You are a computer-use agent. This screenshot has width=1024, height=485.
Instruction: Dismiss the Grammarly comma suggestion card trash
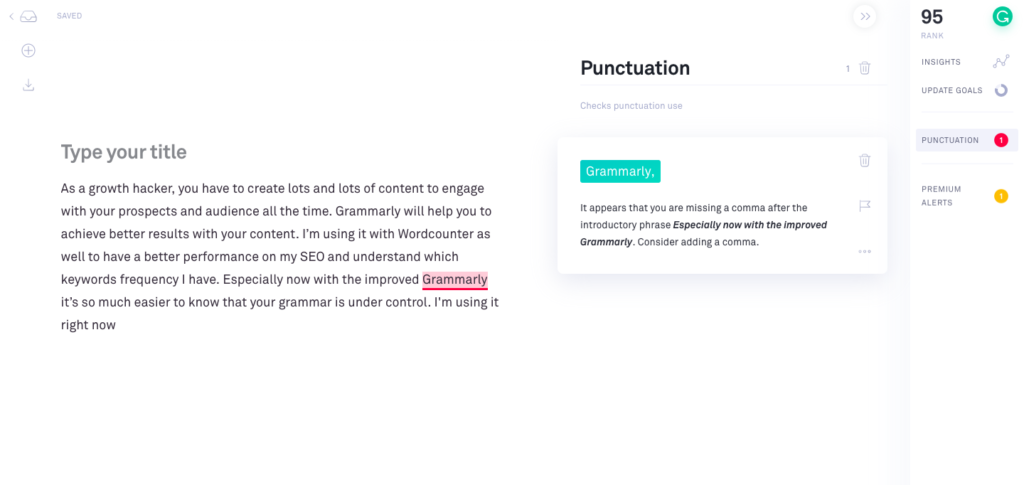(865, 160)
